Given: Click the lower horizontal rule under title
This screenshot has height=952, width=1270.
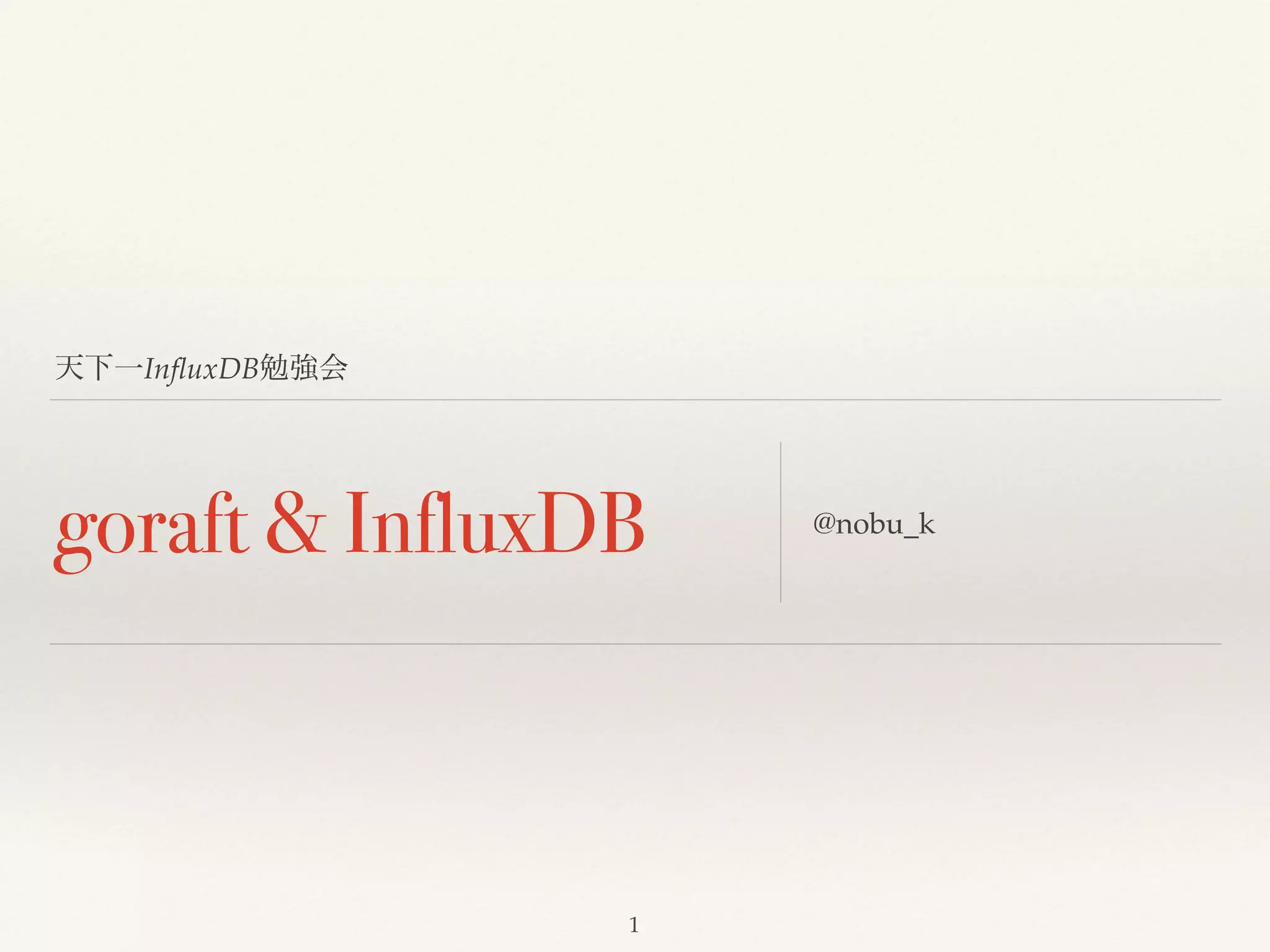Looking at the screenshot, I should pos(635,644).
